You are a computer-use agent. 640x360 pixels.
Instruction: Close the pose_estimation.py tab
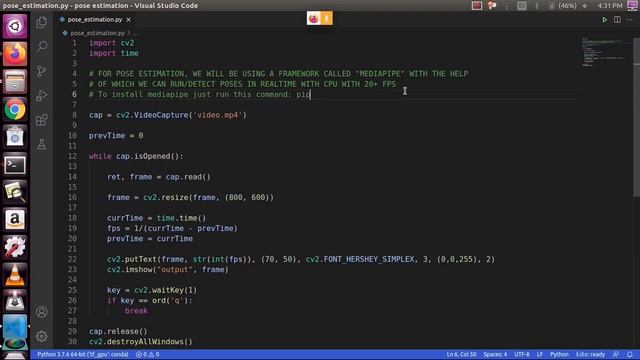tap(129, 20)
